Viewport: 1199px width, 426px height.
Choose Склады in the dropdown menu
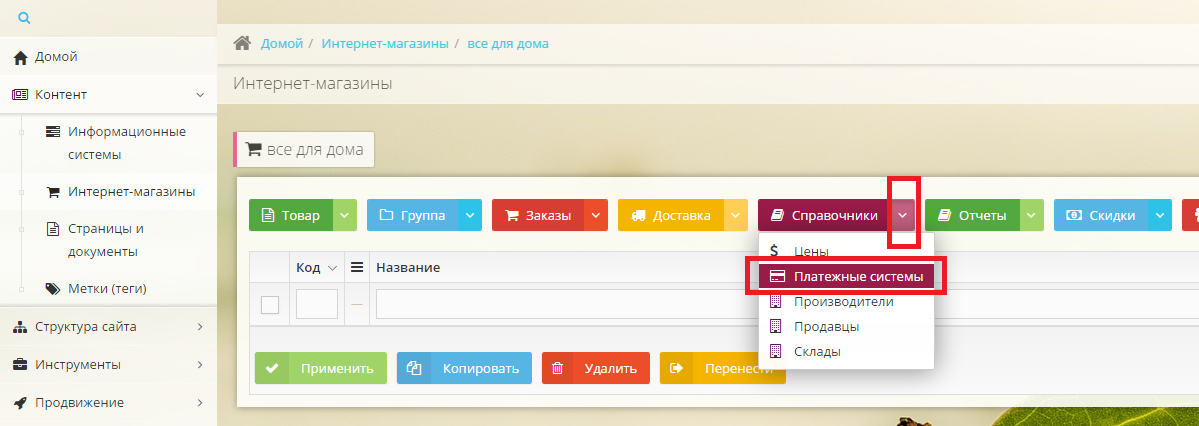click(817, 351)
